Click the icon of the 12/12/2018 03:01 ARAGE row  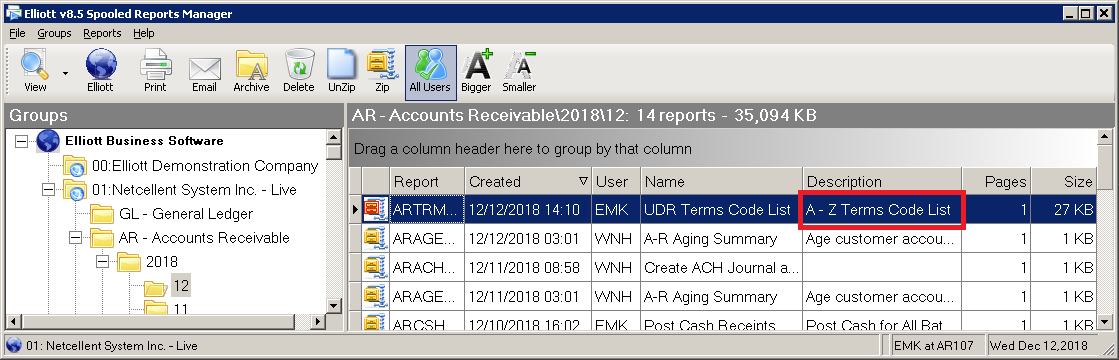pos(375,238)
